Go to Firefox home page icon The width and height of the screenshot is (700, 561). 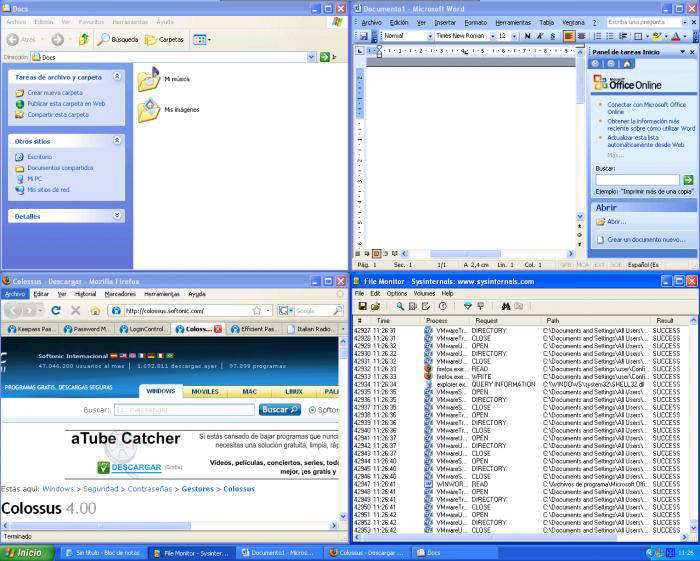click(x=95, y=311)
